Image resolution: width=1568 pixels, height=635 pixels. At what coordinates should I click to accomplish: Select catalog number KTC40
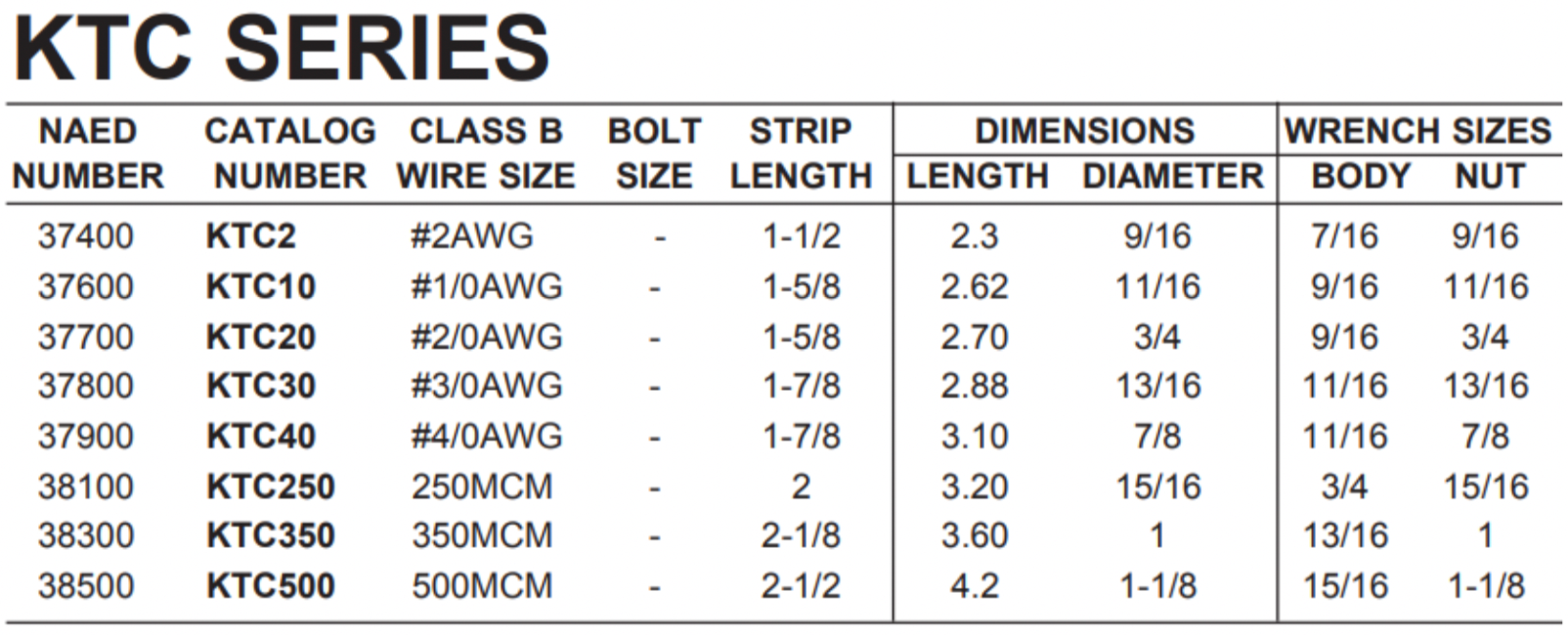[x=260, y=436]
